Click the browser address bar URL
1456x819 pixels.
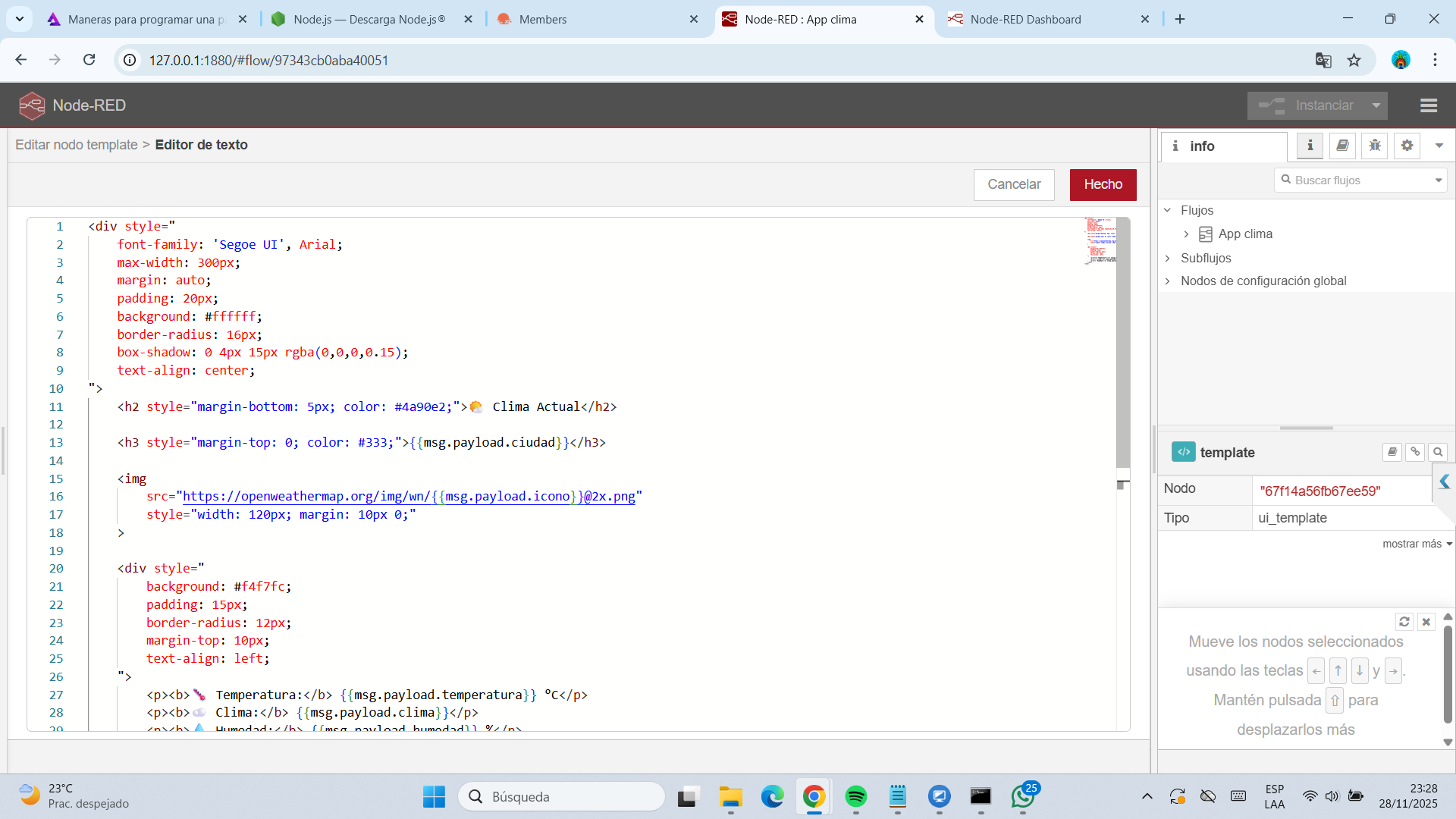[x=268, y=60]
